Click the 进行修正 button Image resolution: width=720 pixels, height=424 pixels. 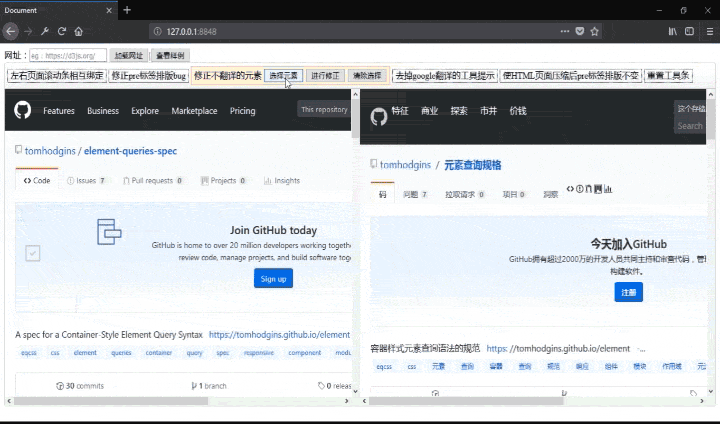pos(325,76)
